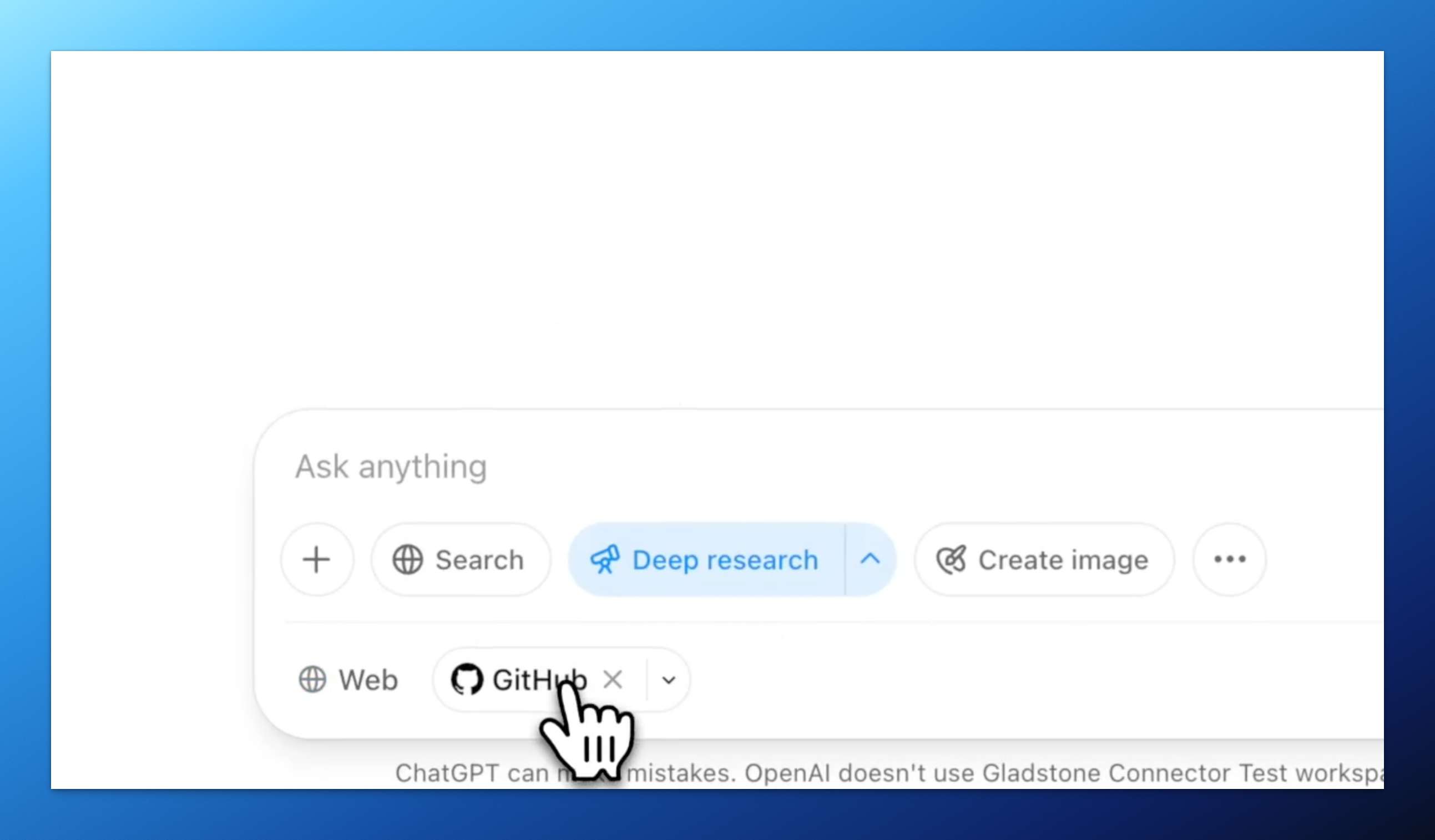Collapse Deep research options with up chevron
This screenshot has width=1435, height=840.
(x=870, y=559)
